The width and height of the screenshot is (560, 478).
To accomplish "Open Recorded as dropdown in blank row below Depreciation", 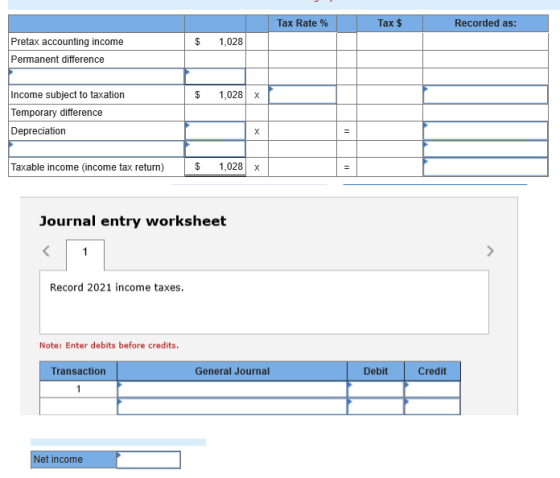I will tap(485, 149).
